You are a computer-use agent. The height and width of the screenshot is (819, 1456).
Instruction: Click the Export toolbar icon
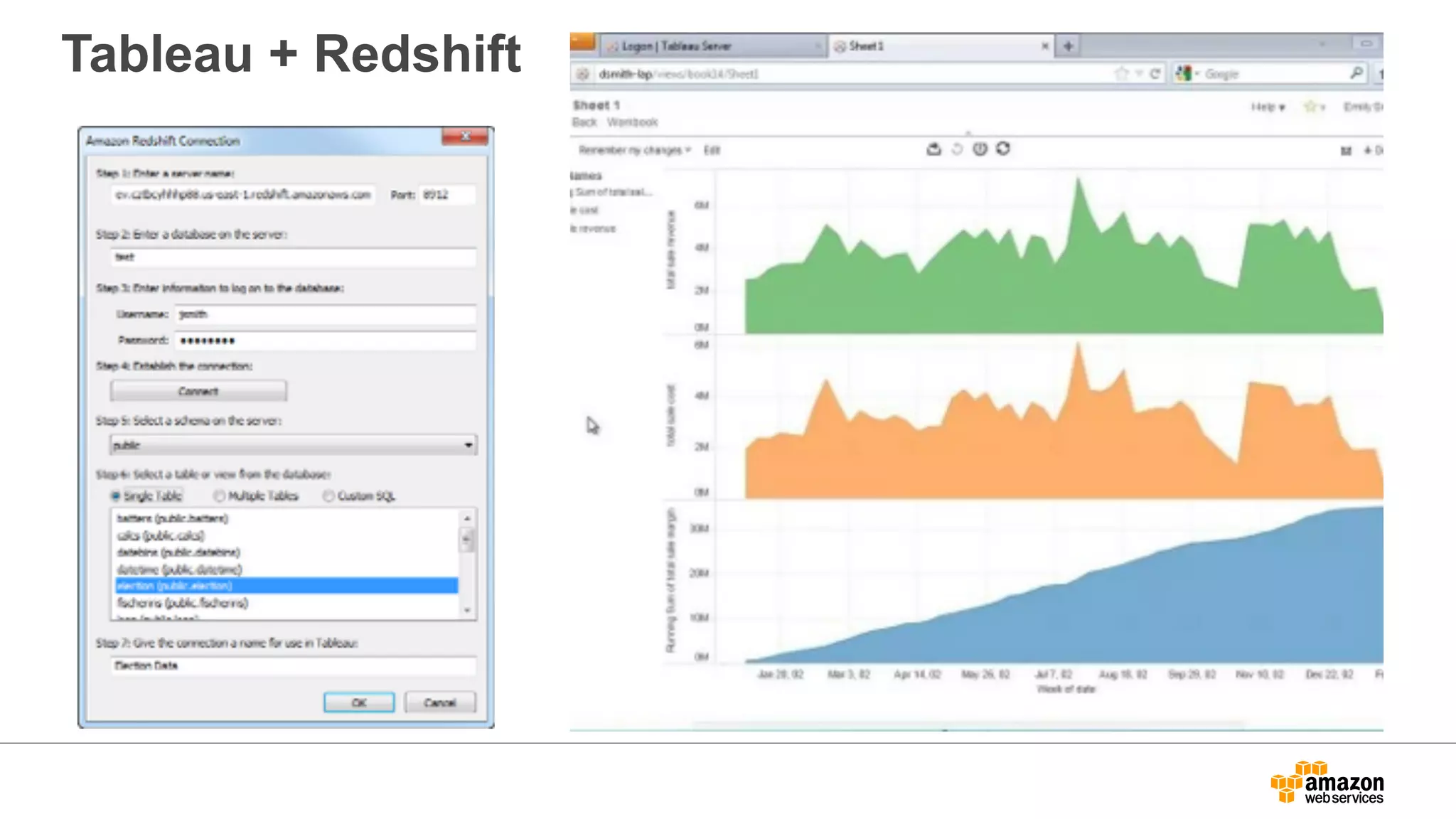pos(934,149)
